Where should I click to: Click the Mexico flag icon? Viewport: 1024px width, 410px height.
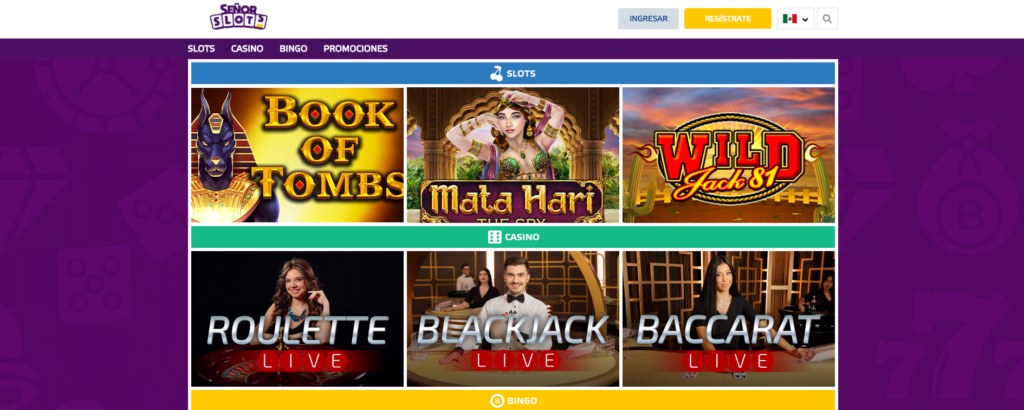point(790,19)
